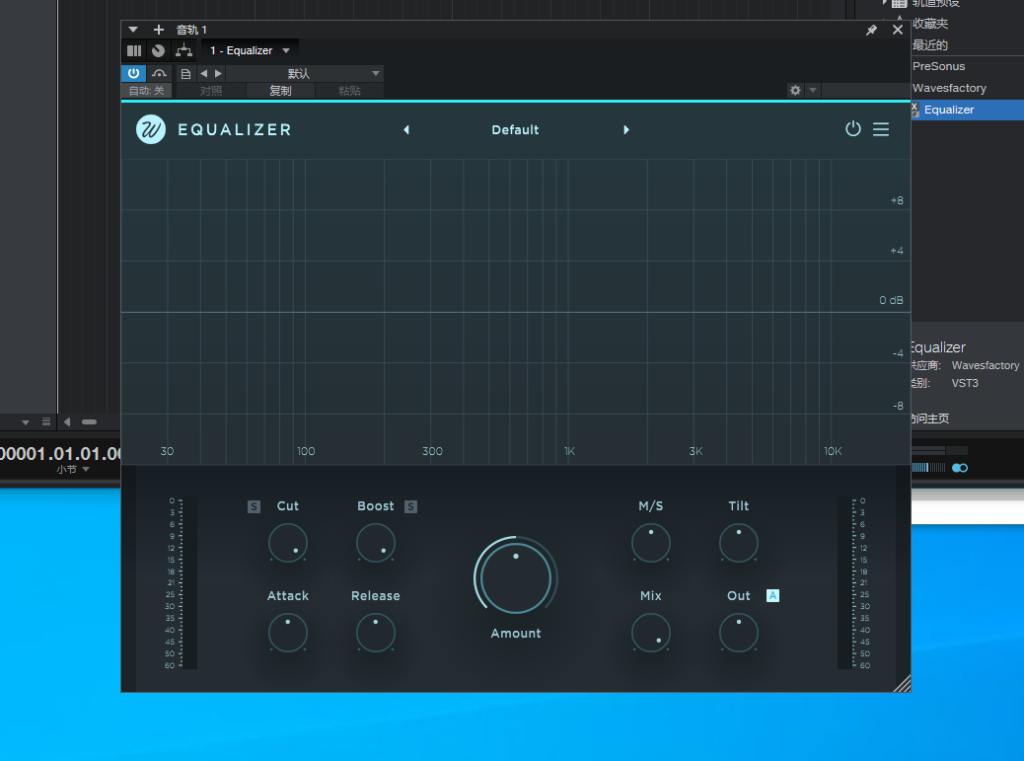Click the Out knob
This screenshot has height=761, width=1024.
pyautogui.click(x=739, y=632)
